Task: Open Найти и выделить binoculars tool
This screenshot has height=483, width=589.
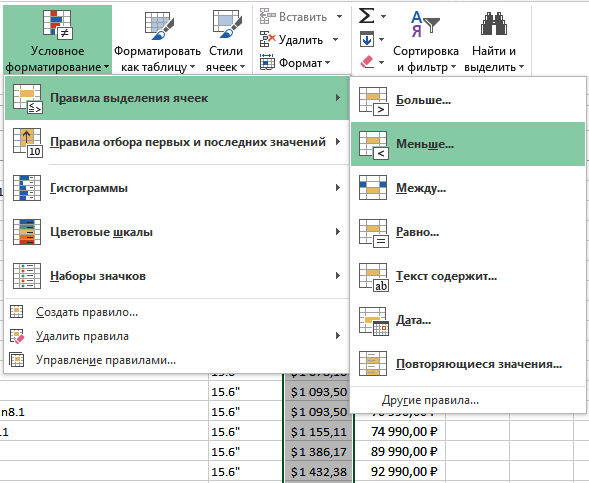Action: point(494,41)
